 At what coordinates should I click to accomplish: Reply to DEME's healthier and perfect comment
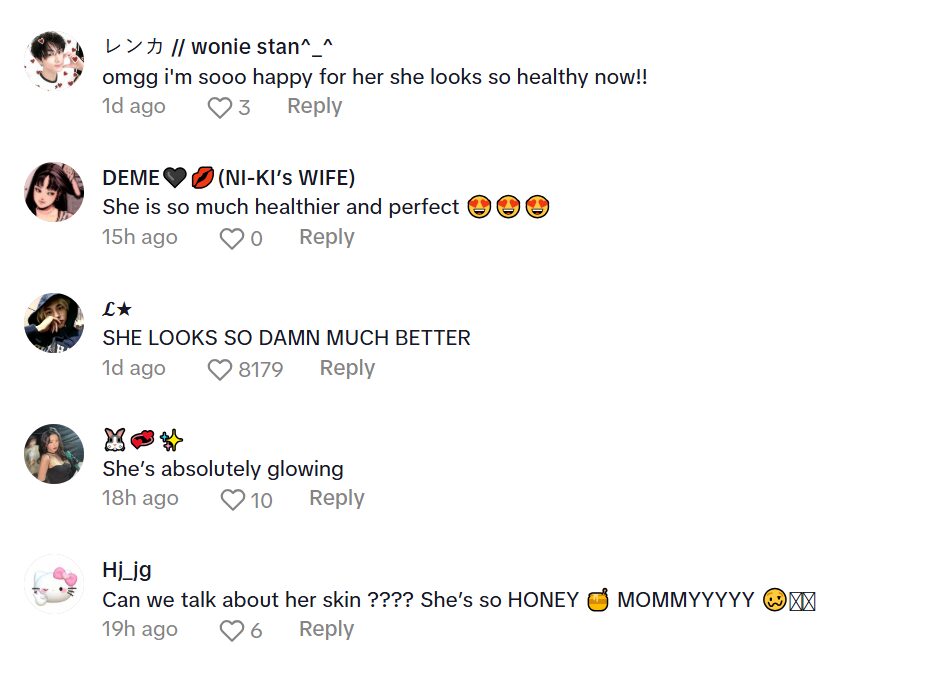coord(326,238)
